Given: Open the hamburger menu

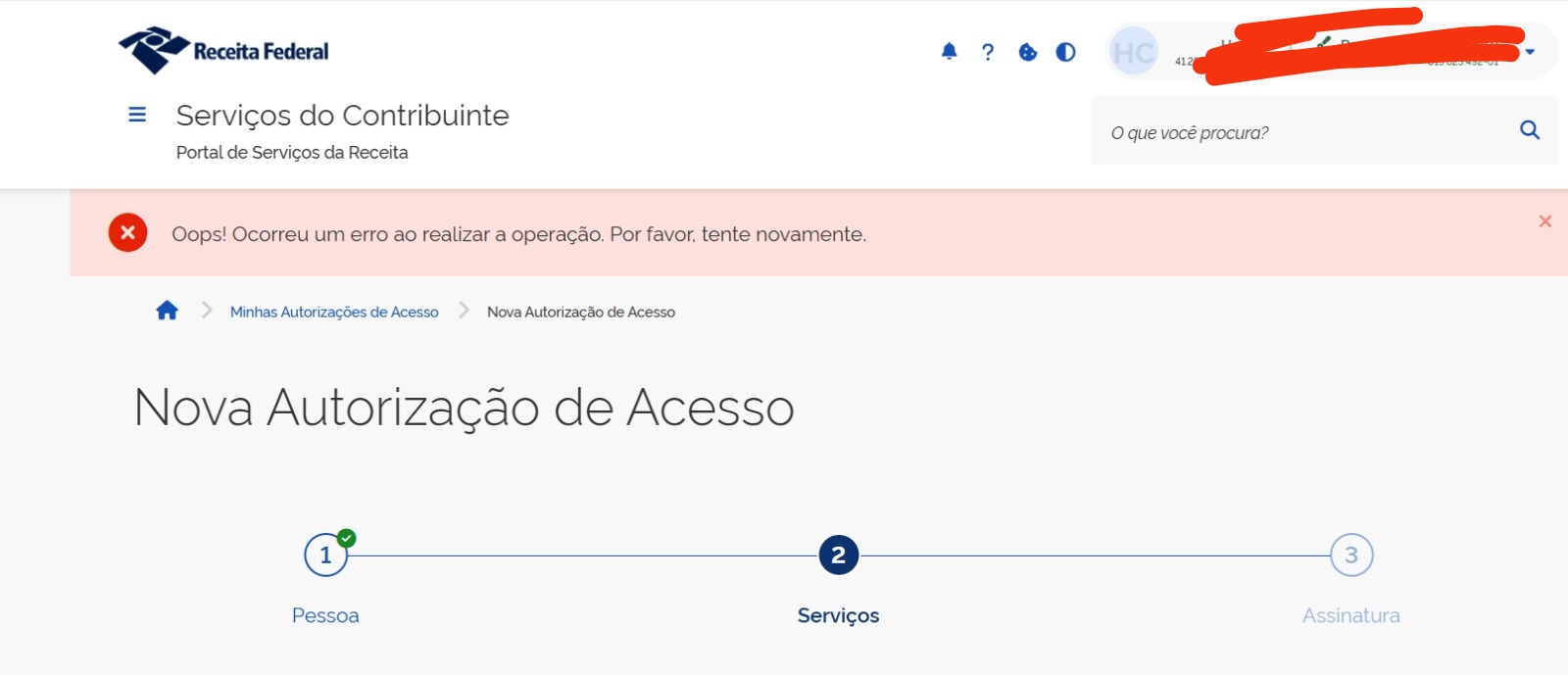Looking at the screenshot, I should click(x=137, y=115).
